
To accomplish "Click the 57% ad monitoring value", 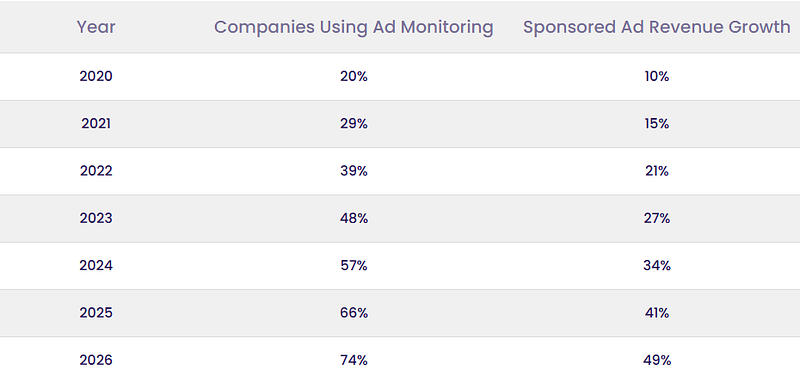I will [354, 266].
